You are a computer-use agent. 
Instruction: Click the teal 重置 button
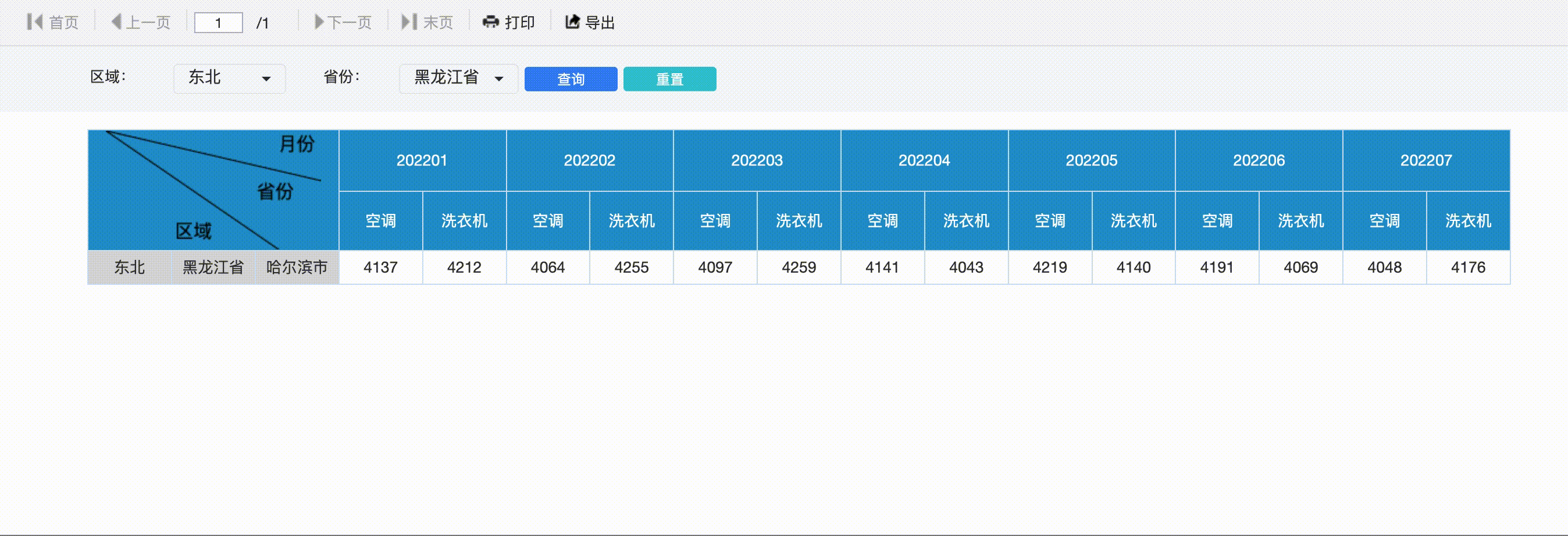669,79
